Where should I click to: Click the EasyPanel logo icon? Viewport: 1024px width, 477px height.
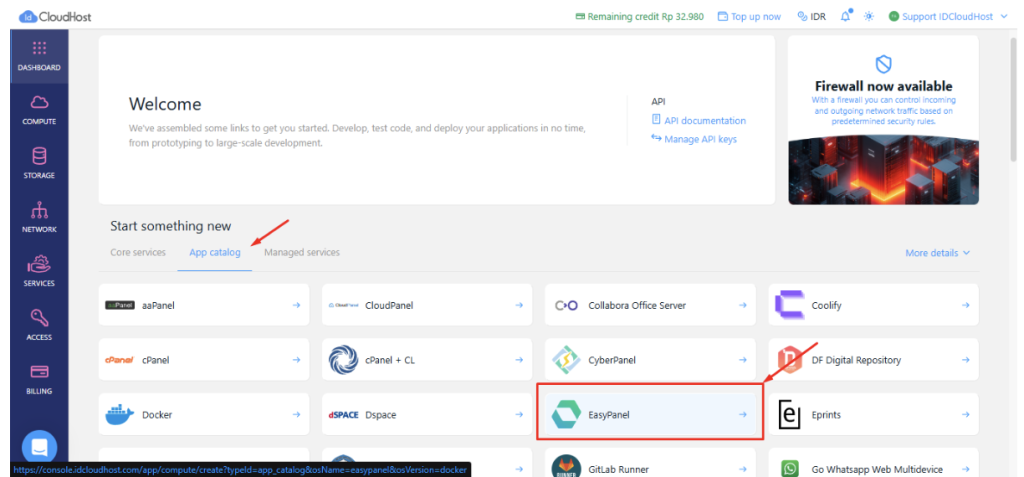pyautogui.click(x=566, y=414)
